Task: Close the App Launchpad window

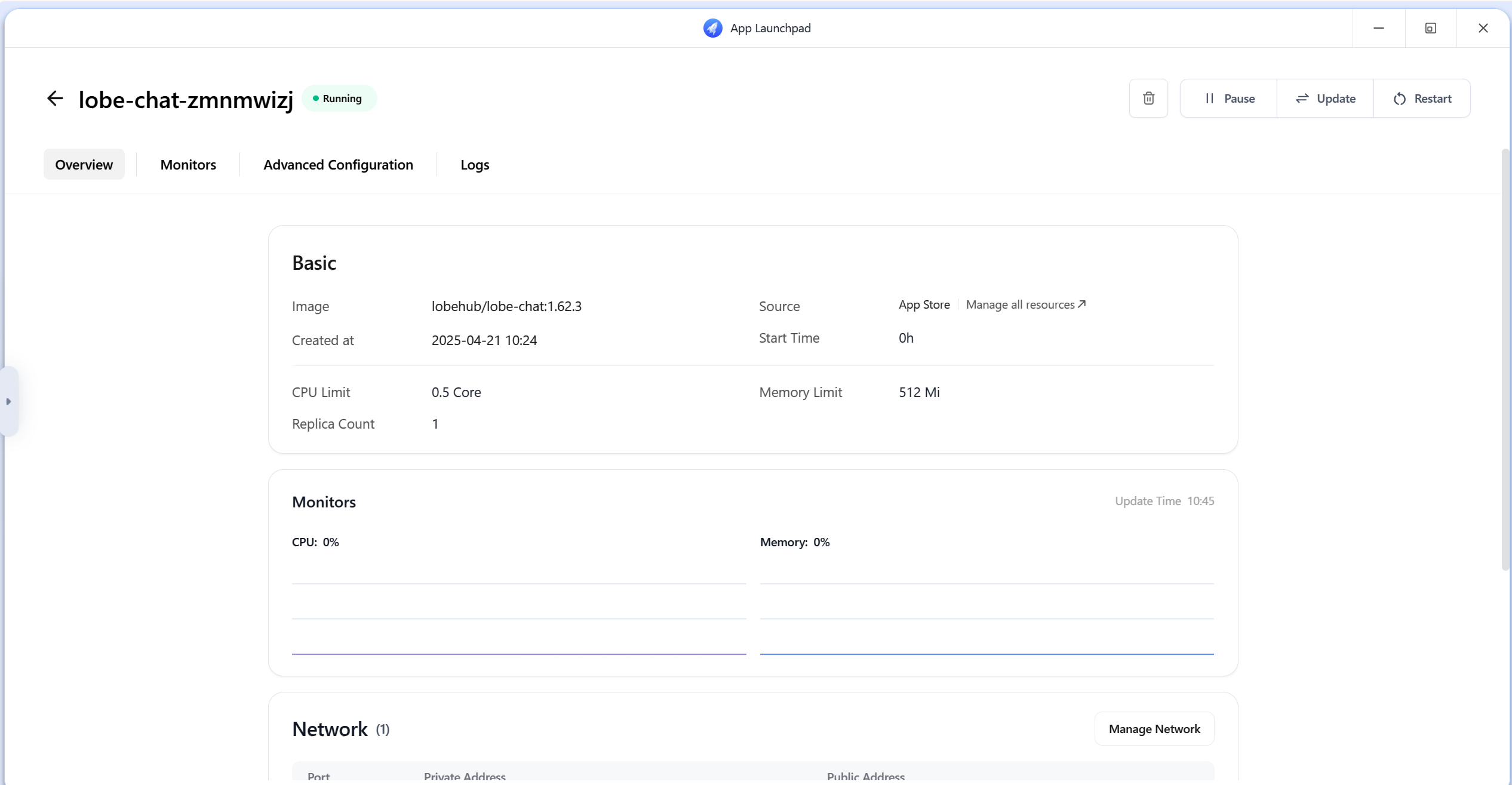Action: (x=1483, y=28)
